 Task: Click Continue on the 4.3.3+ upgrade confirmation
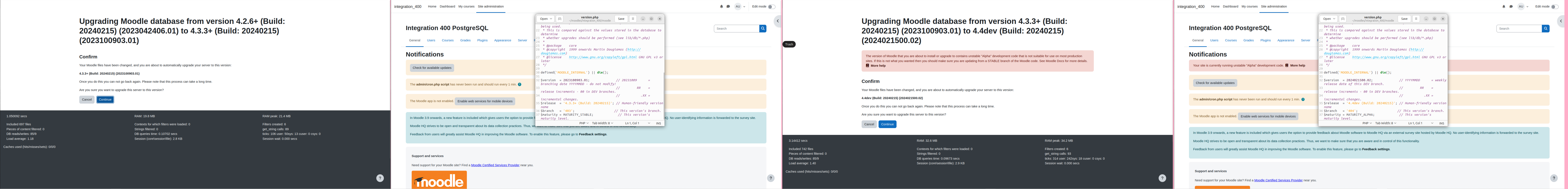[x=105, y=100]
